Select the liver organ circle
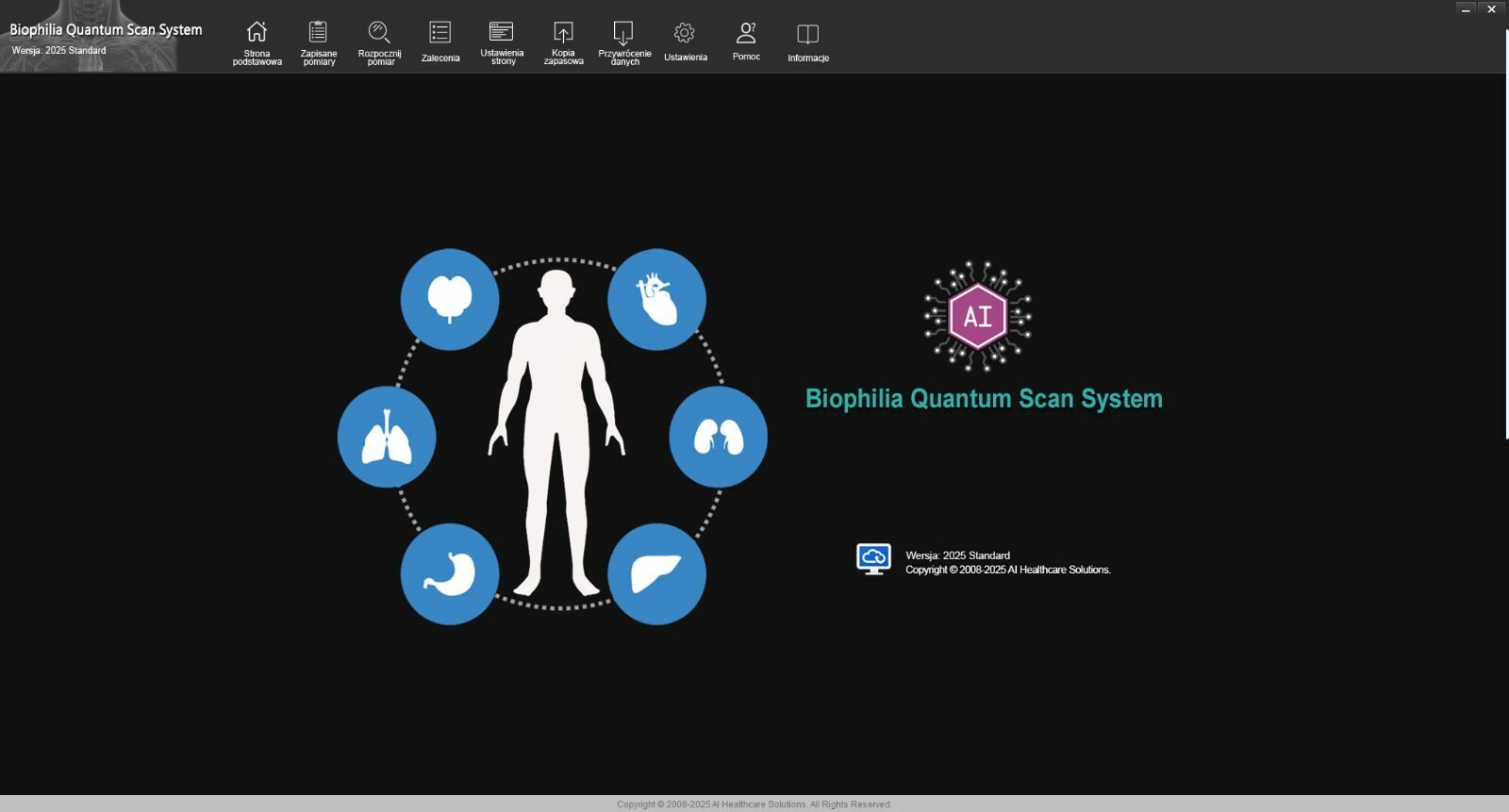 656,573
